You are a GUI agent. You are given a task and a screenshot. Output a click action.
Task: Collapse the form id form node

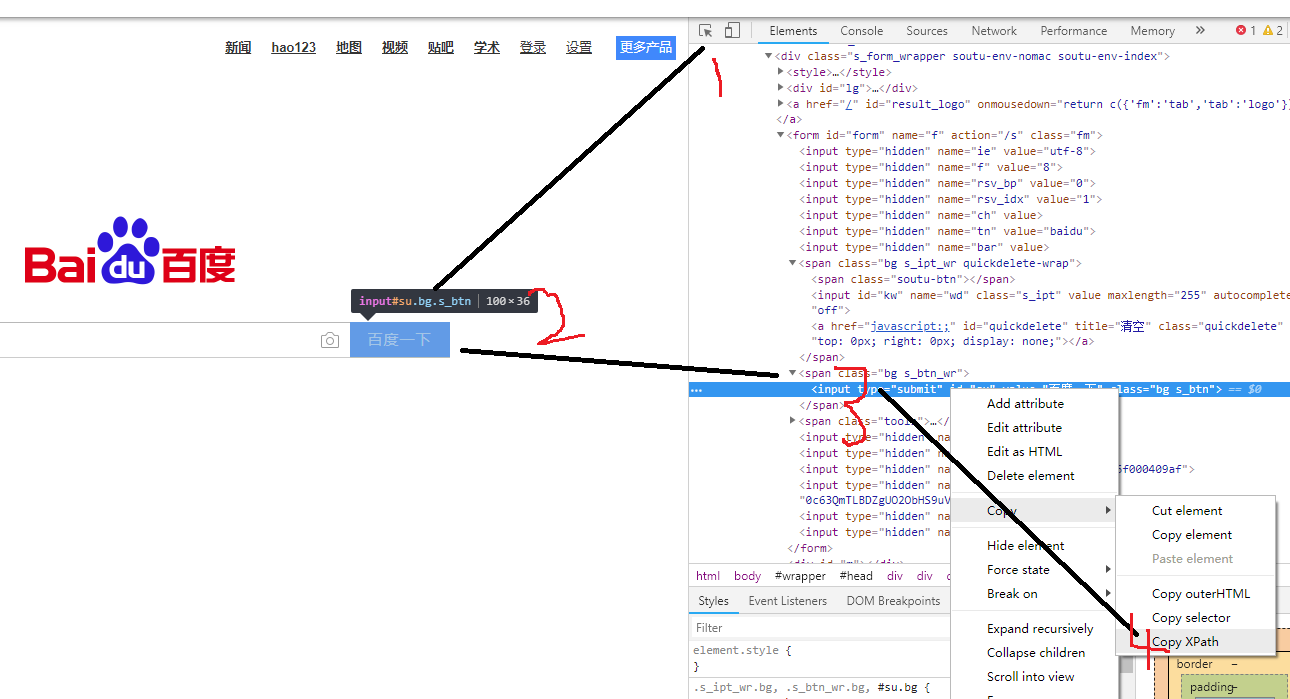pyautogui.click(x=782, y=136)
